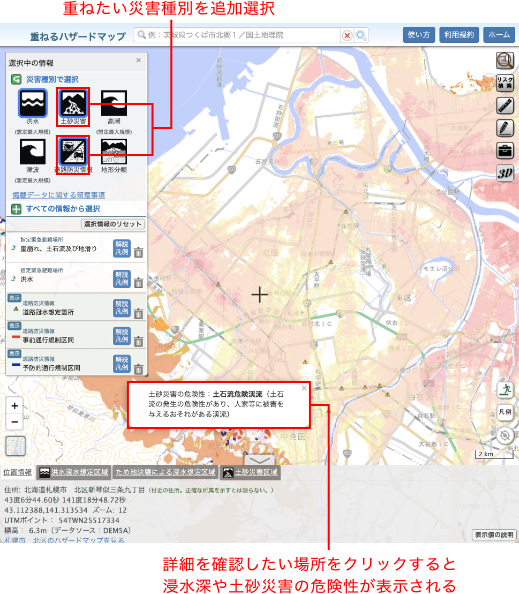Viewport: 519px width, 594px height.
Task: Select the 洪水 flood hazard icon
Action: click(x=33, y=103)
